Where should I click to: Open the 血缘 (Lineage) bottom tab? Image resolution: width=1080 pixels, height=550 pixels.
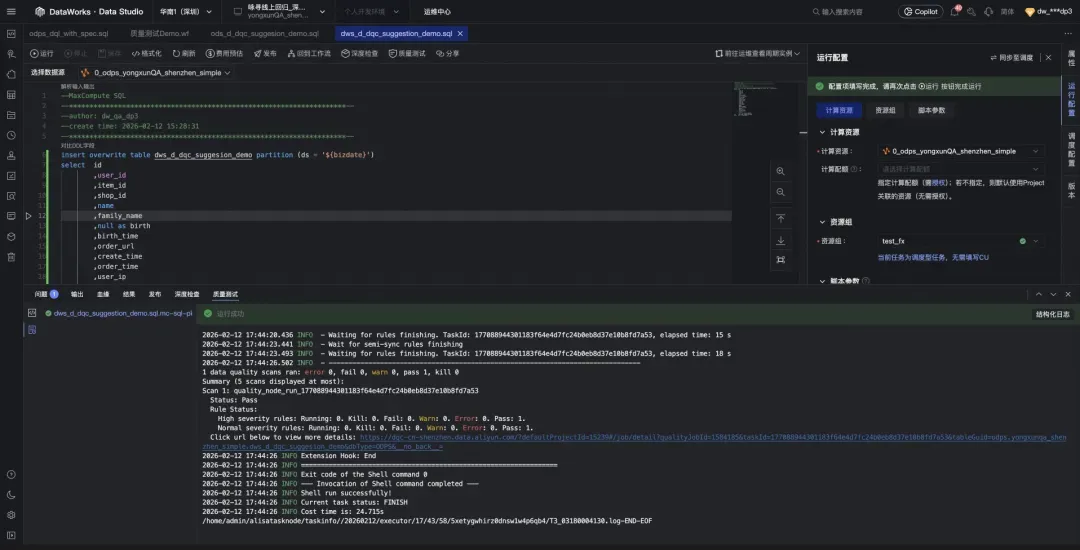pyautogui.click(x=103, y=294)
